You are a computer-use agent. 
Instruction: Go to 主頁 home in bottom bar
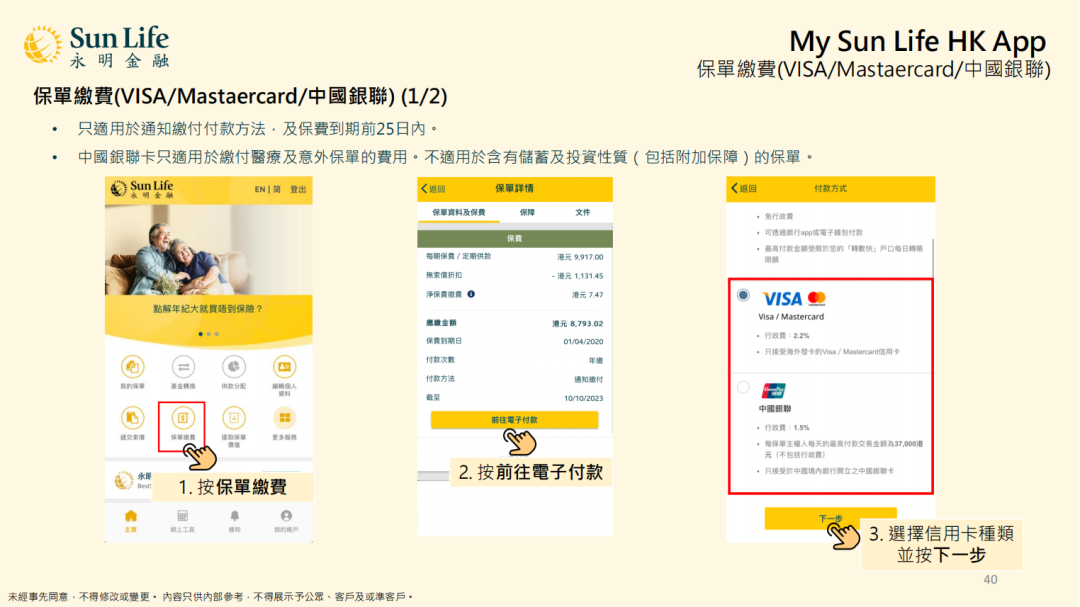(x=131, y=521)
